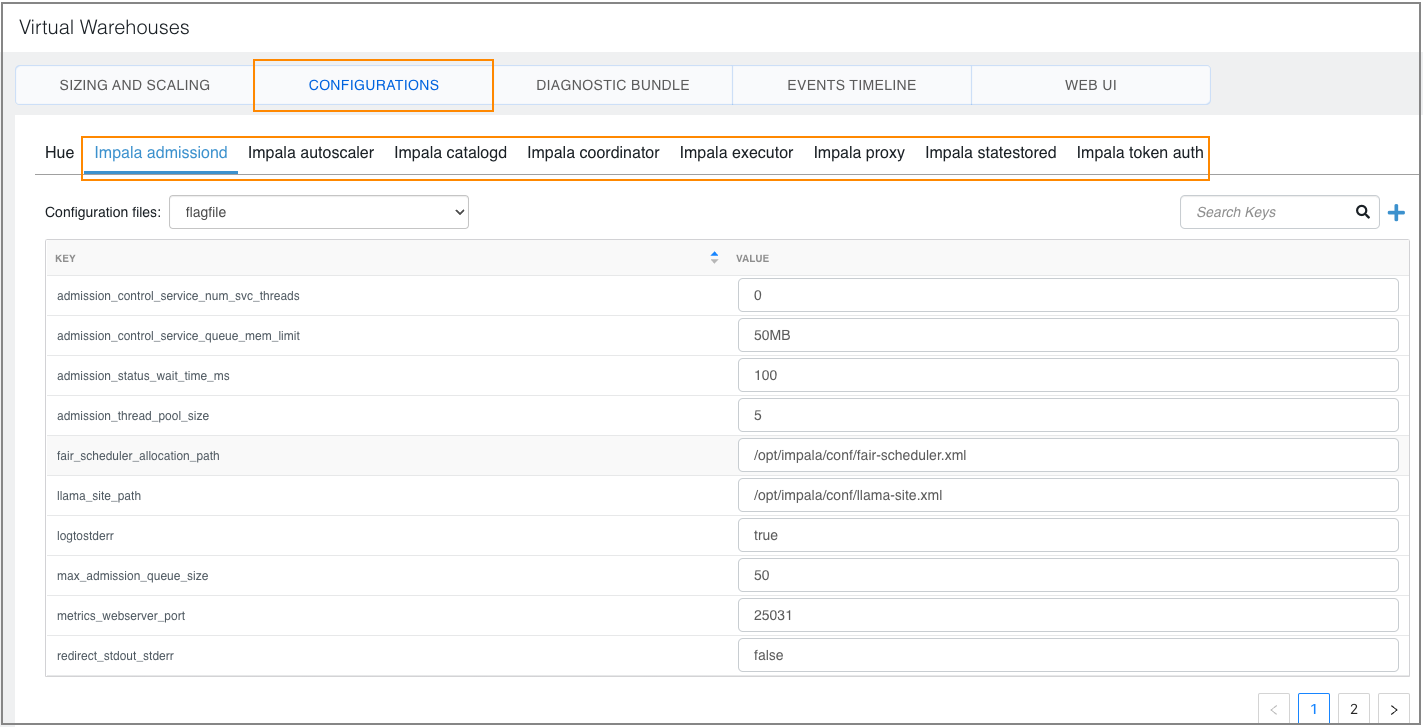
Task: Click the logtostderr value field
Action: tap(1067, 535)
